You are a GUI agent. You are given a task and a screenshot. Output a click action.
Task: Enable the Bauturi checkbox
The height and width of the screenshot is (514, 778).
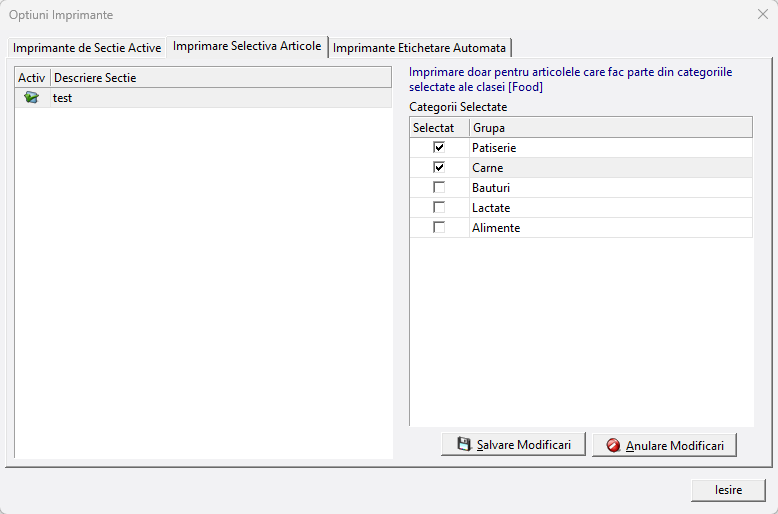click(x=439, y=187)
